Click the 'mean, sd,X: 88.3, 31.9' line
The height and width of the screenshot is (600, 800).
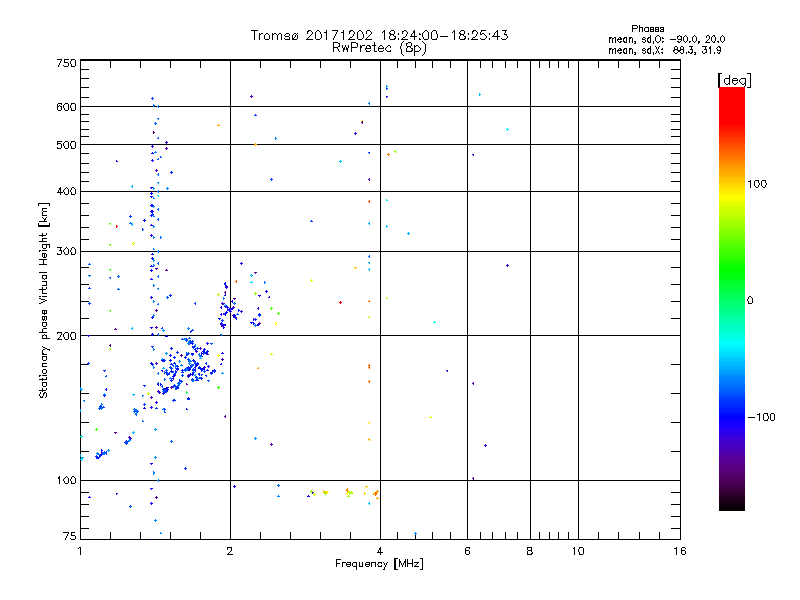pyautogui.click(x=664, y=50)
